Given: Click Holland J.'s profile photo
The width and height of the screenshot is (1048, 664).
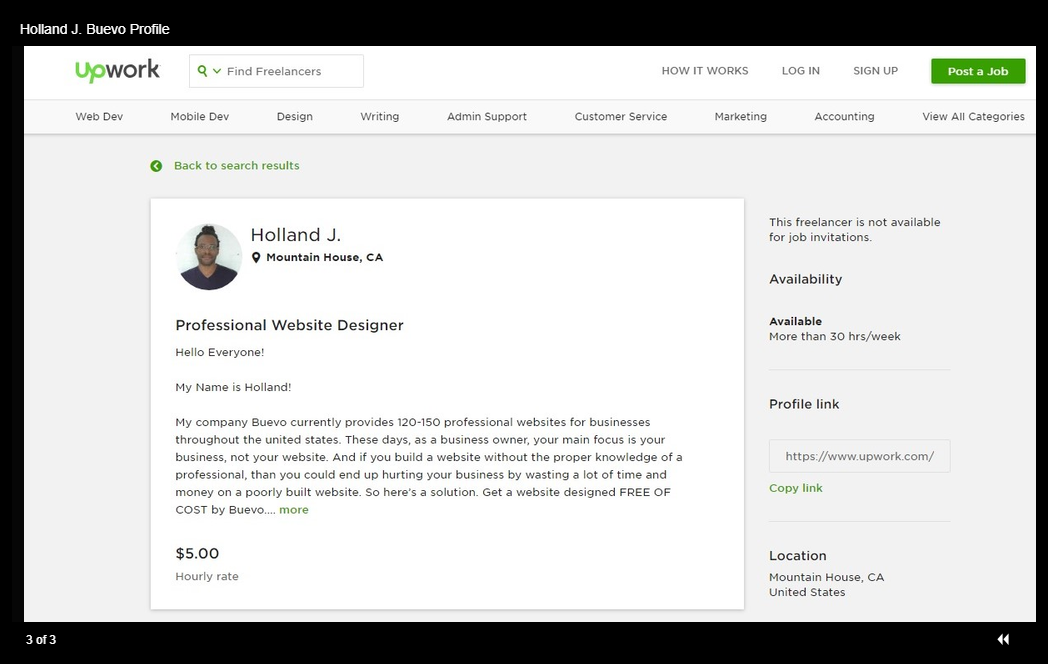Looking at the screenshot, I should pyautogui.click(x=209, y=257).
